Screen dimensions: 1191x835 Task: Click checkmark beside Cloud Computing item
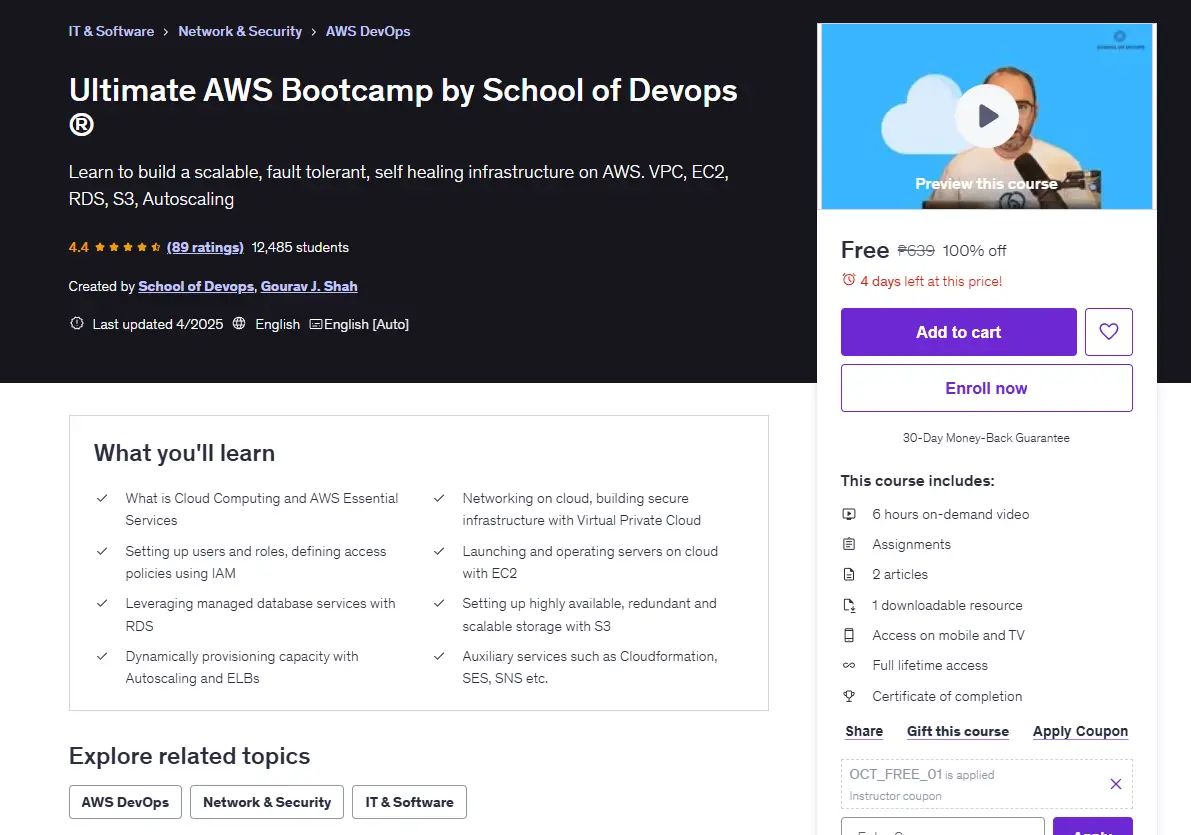coord(102,498)
